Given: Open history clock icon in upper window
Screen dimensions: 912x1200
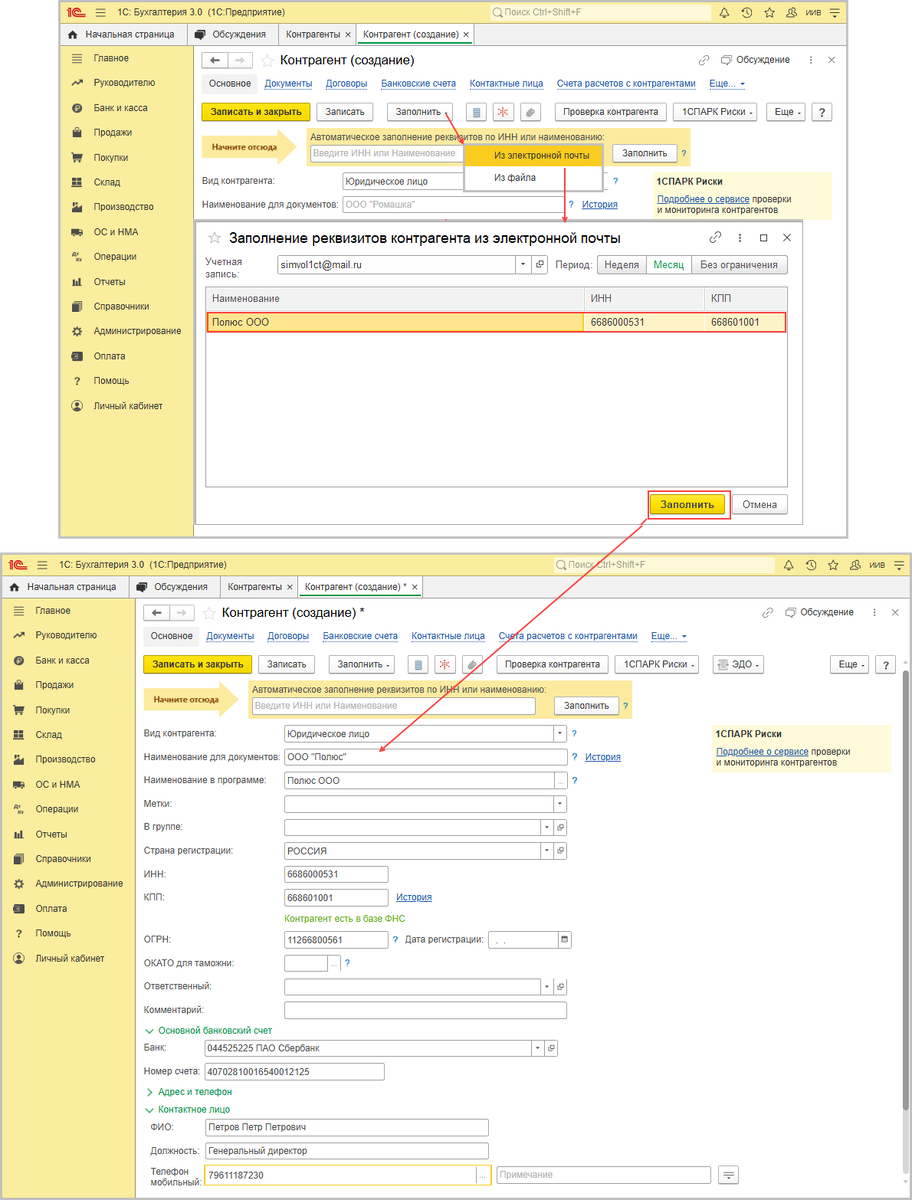Looking at the screenshot, I should [748, 13].
